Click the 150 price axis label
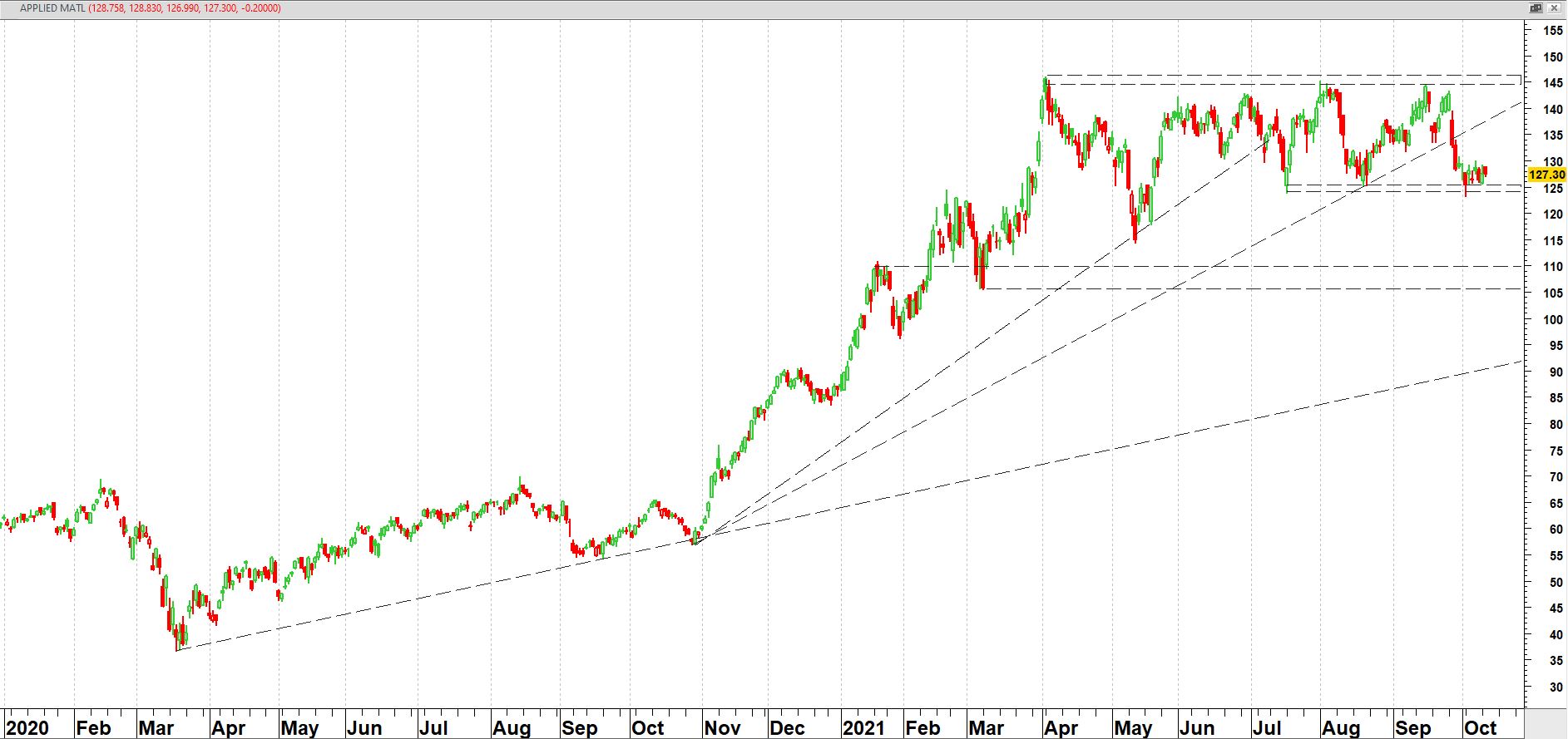1568x739 pixels. tap(1552, 57)
